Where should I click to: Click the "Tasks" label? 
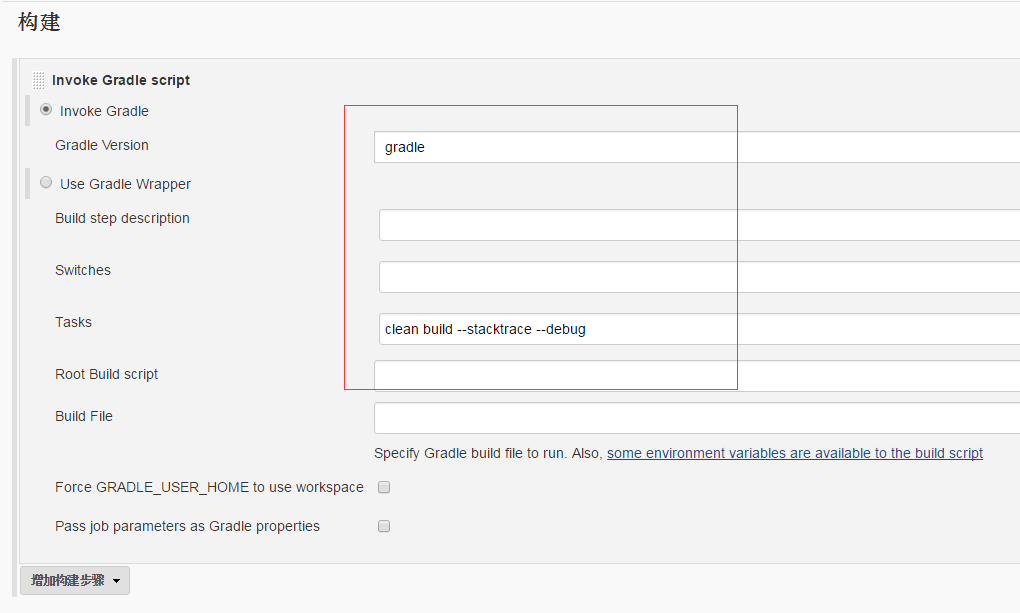(x=73, y=322)
